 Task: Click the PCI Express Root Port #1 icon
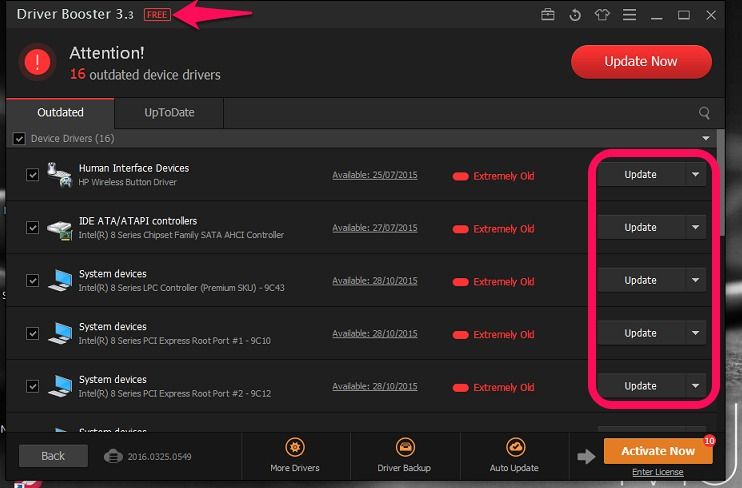60,334
